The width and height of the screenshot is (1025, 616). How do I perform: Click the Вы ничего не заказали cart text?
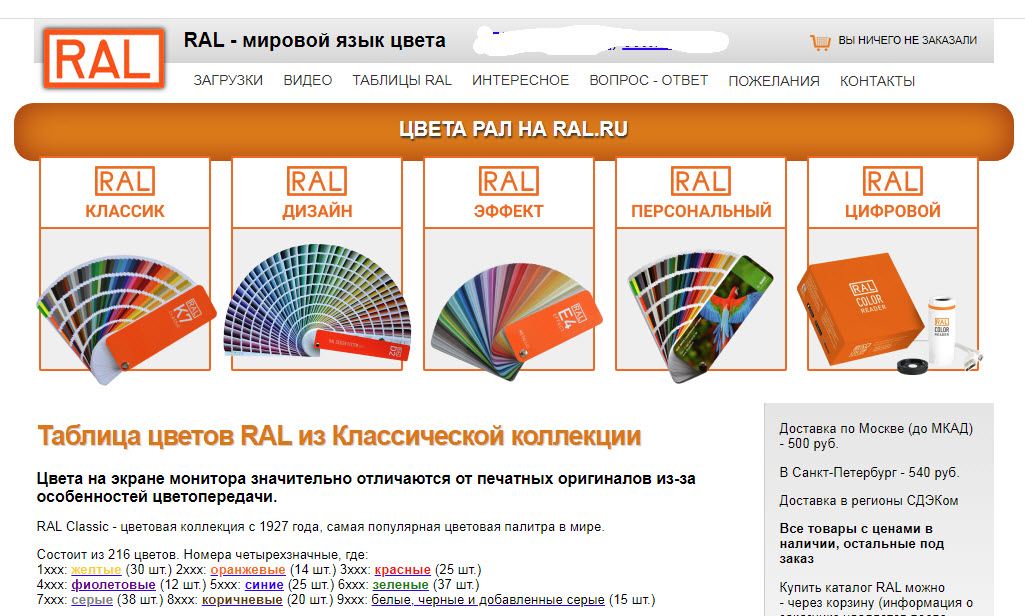(x=907, y=41)
